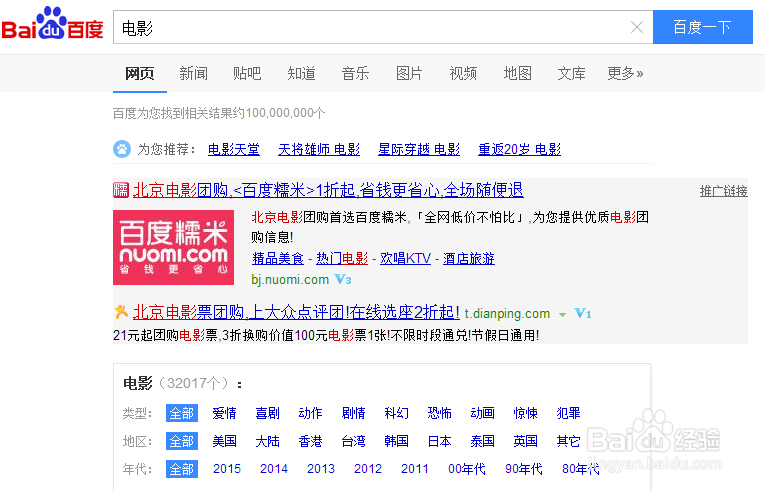Screen dimensions: 765x491
Task: Filter region by 台湾
Action: 354,441
